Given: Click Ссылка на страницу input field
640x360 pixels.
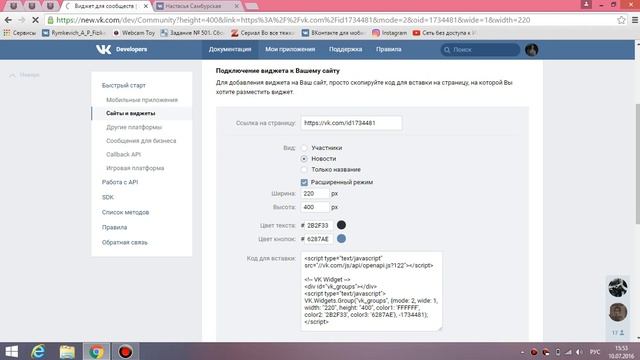Looking at the screenshot, I should 351,123.
